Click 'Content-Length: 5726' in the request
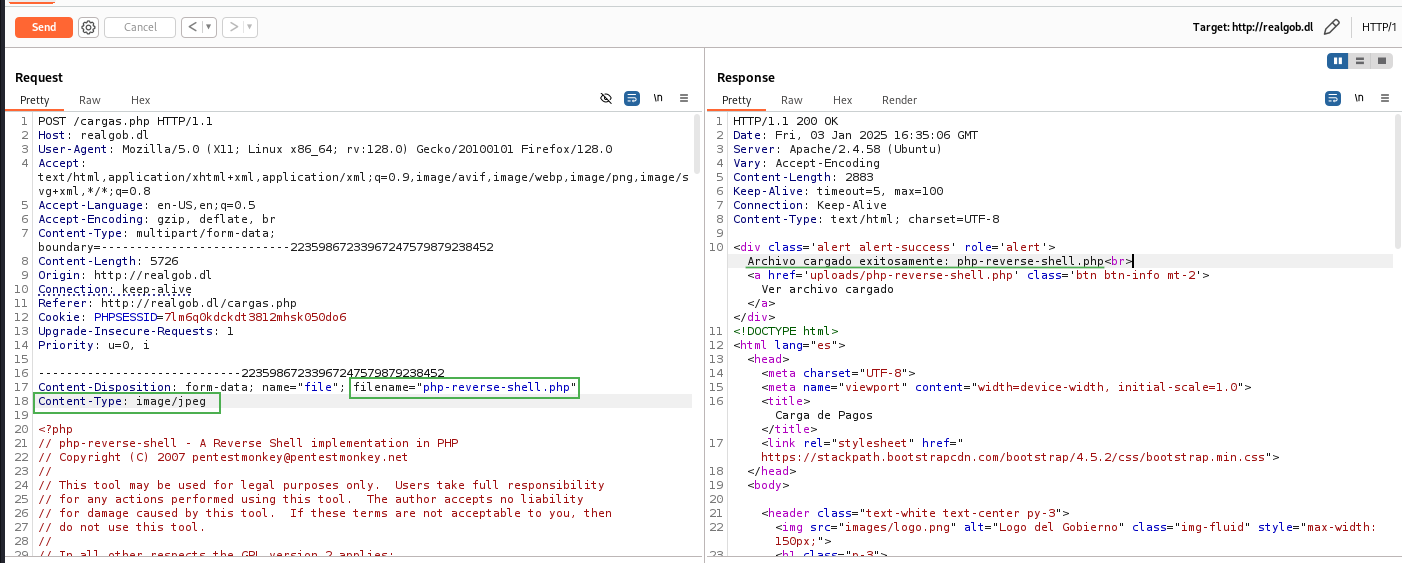 107,261
